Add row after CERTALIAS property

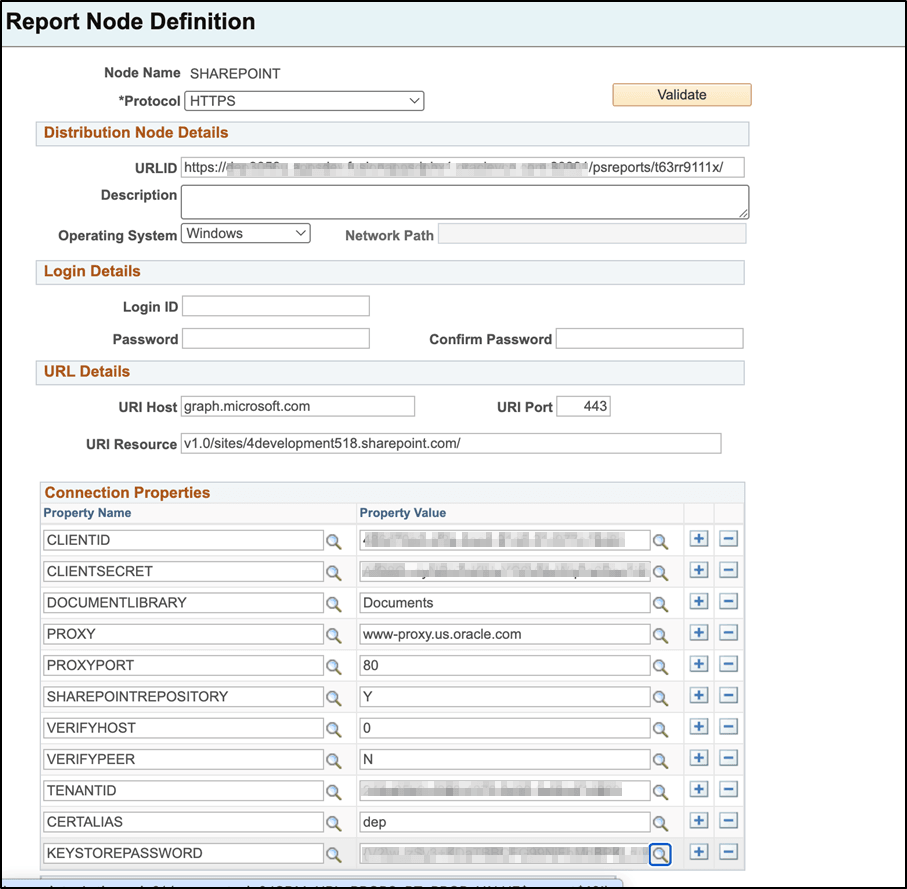point(699,820)
